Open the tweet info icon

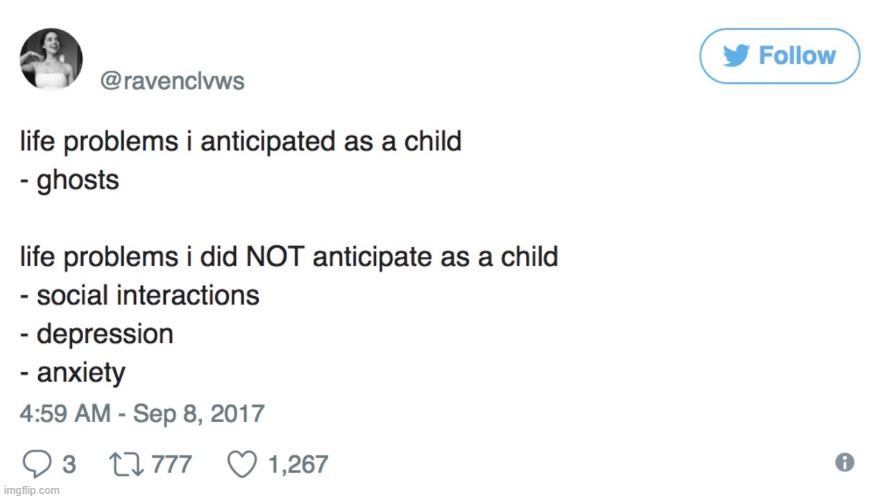pyautogui.click(x=844, y=462)
